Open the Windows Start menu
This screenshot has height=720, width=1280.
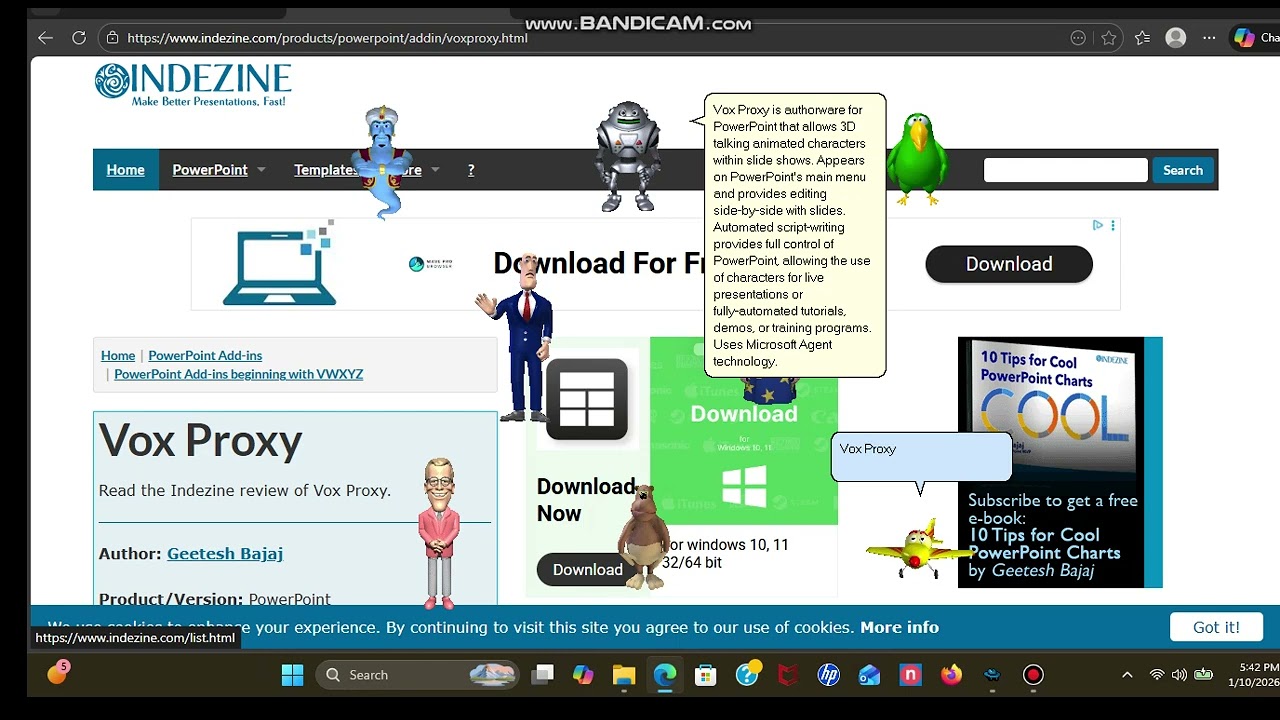(292, 675)
